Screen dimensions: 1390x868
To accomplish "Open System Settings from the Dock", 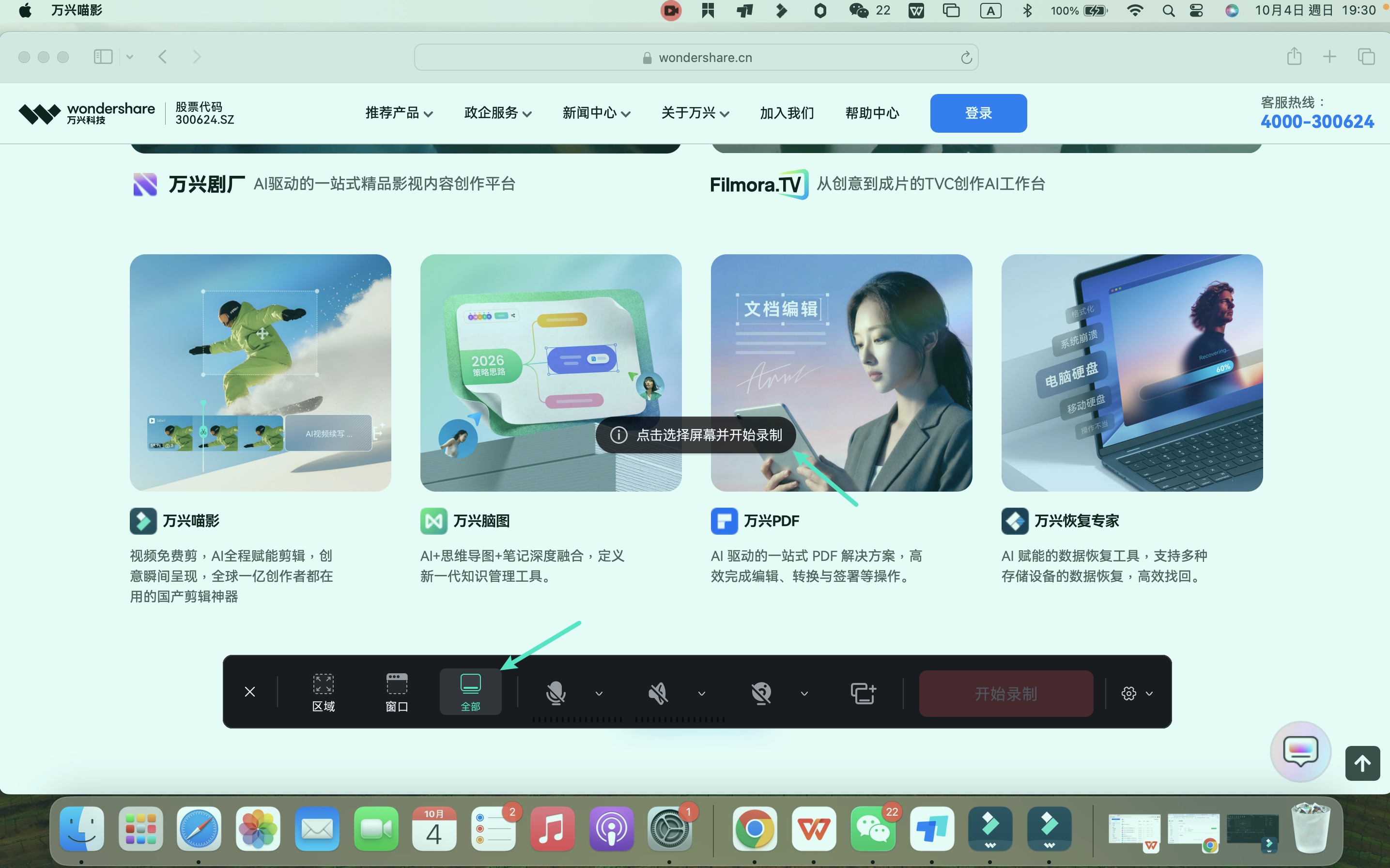I will point(669,828).
